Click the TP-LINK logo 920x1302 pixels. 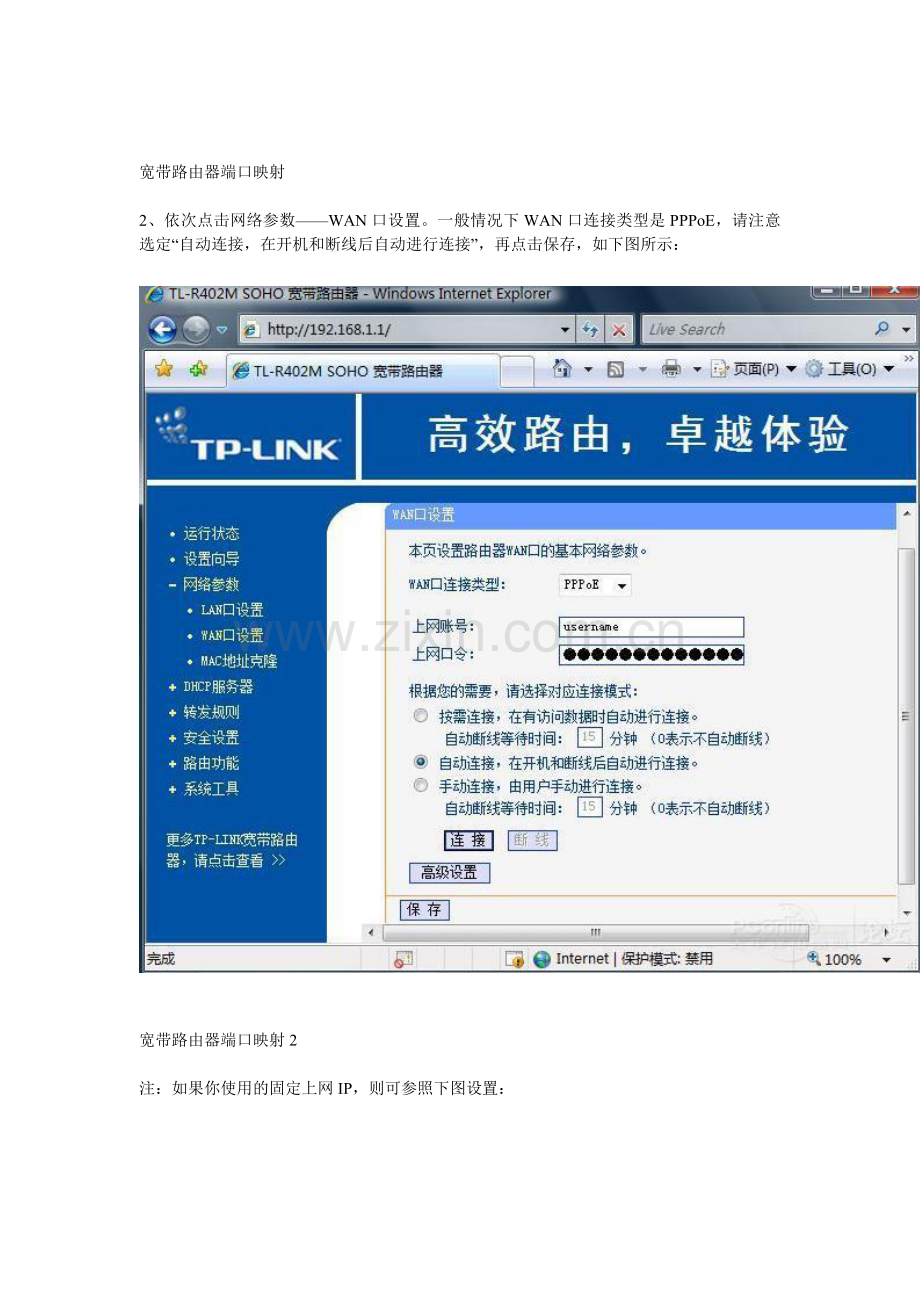(x=250, y=436)
